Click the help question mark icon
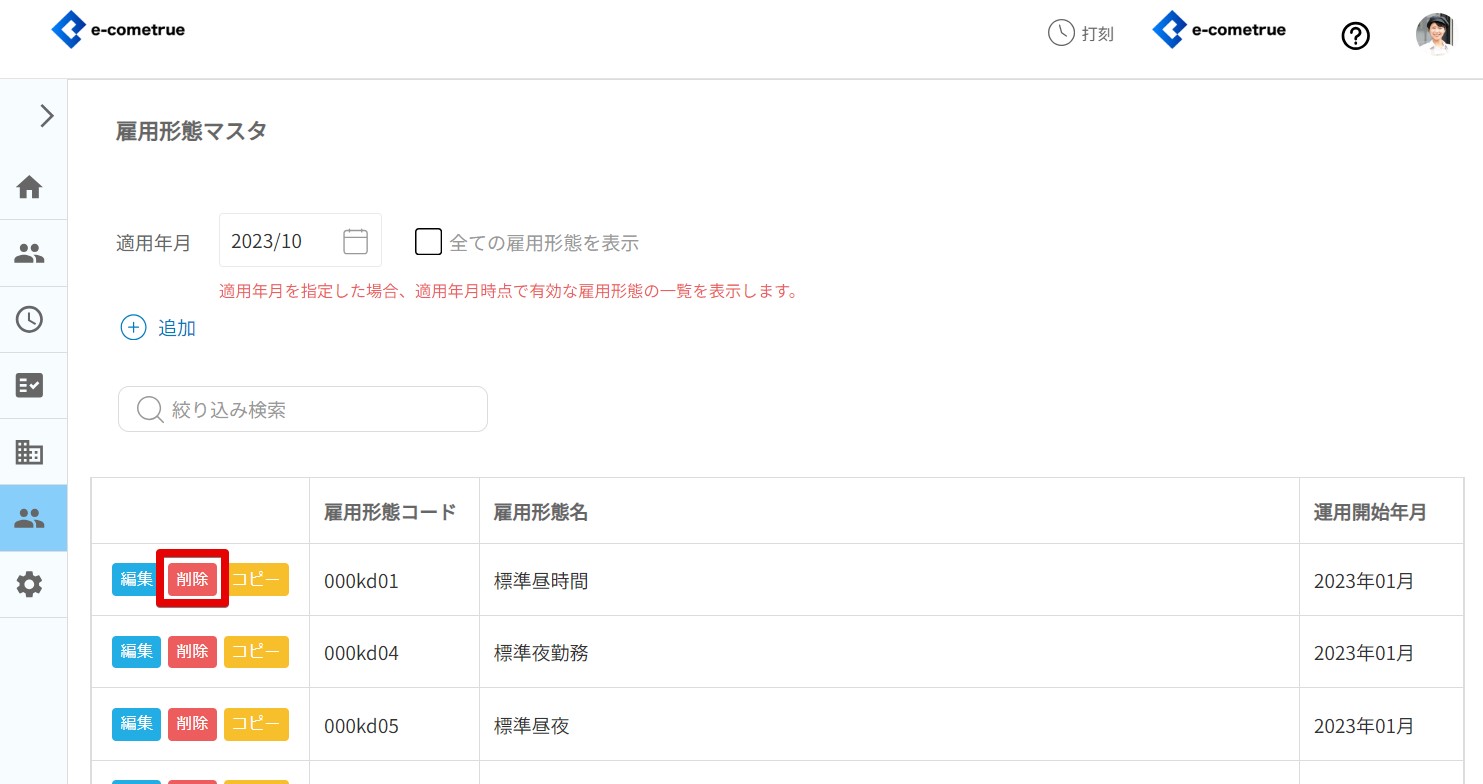Image resolution: width=1483 pixels, height=784 pixels. tap(1355, 37)
